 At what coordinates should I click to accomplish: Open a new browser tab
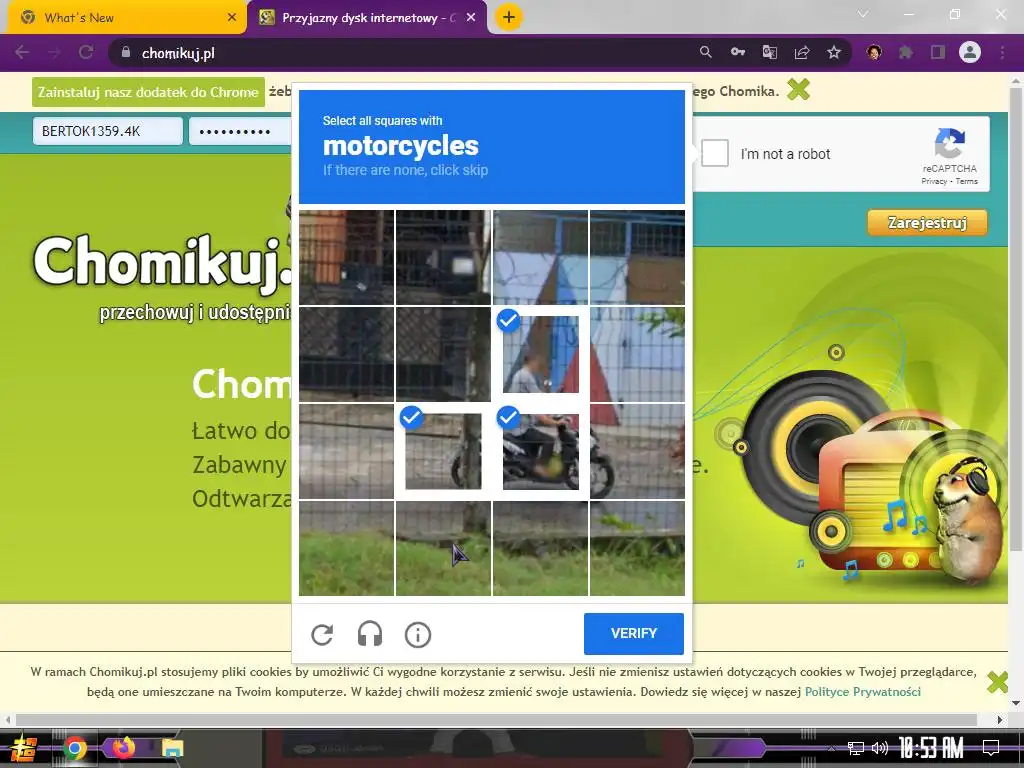pyautogui.click(x=509, y=18)
